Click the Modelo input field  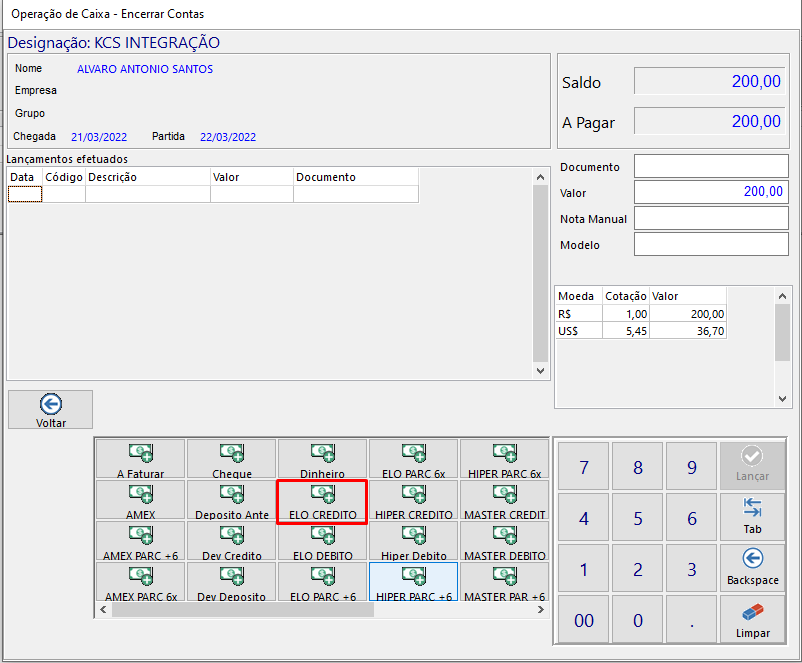click(x=711, y=244)
